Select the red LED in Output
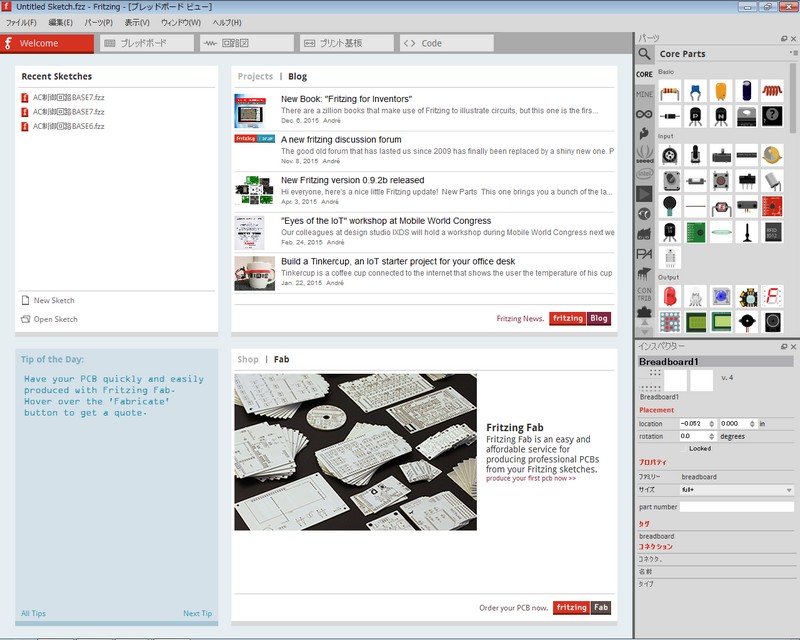This screenshot has height=640, width=800. pos(670,297)
